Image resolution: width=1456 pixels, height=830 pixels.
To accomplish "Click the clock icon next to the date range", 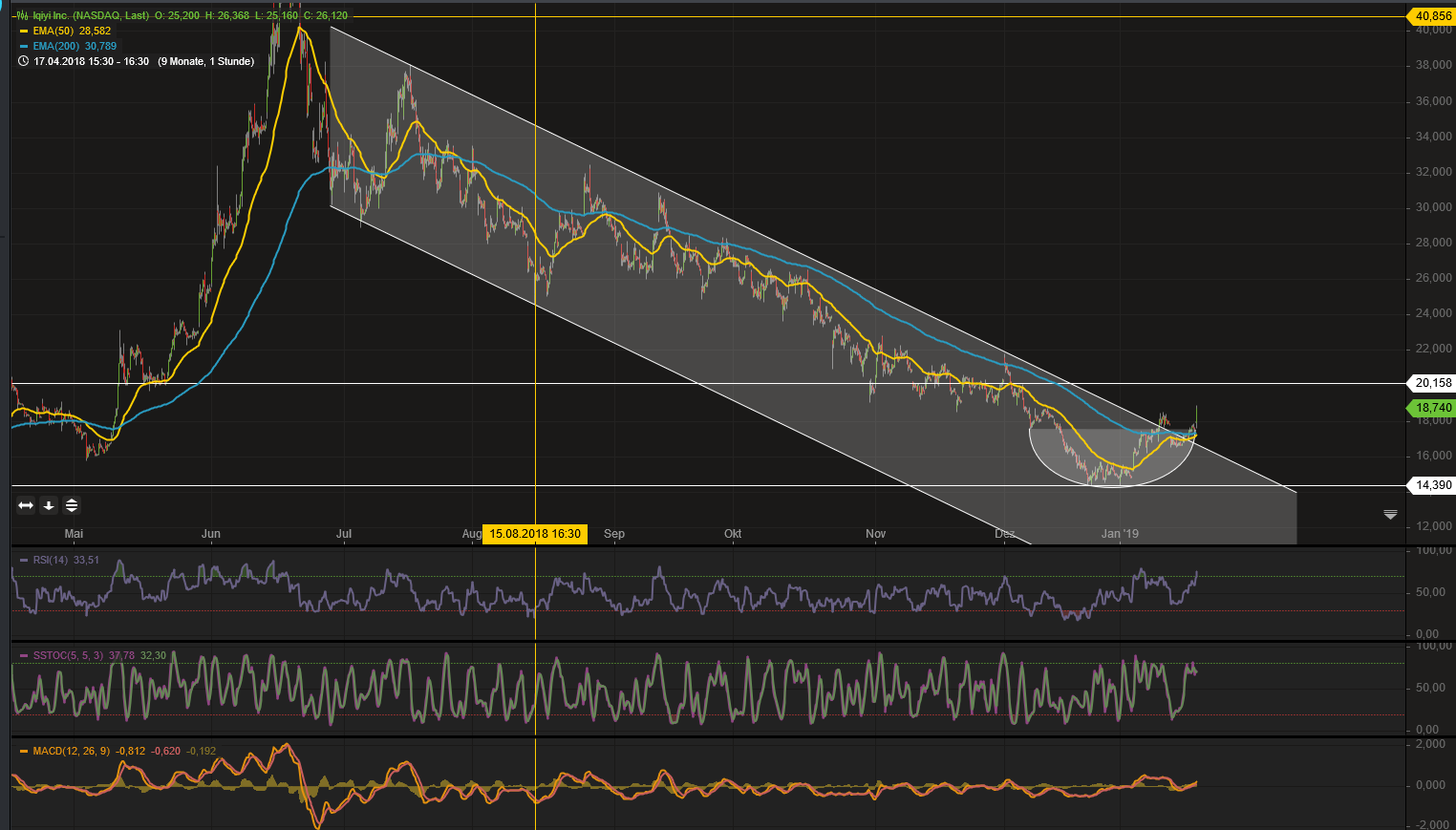I will tap(24, 61).
